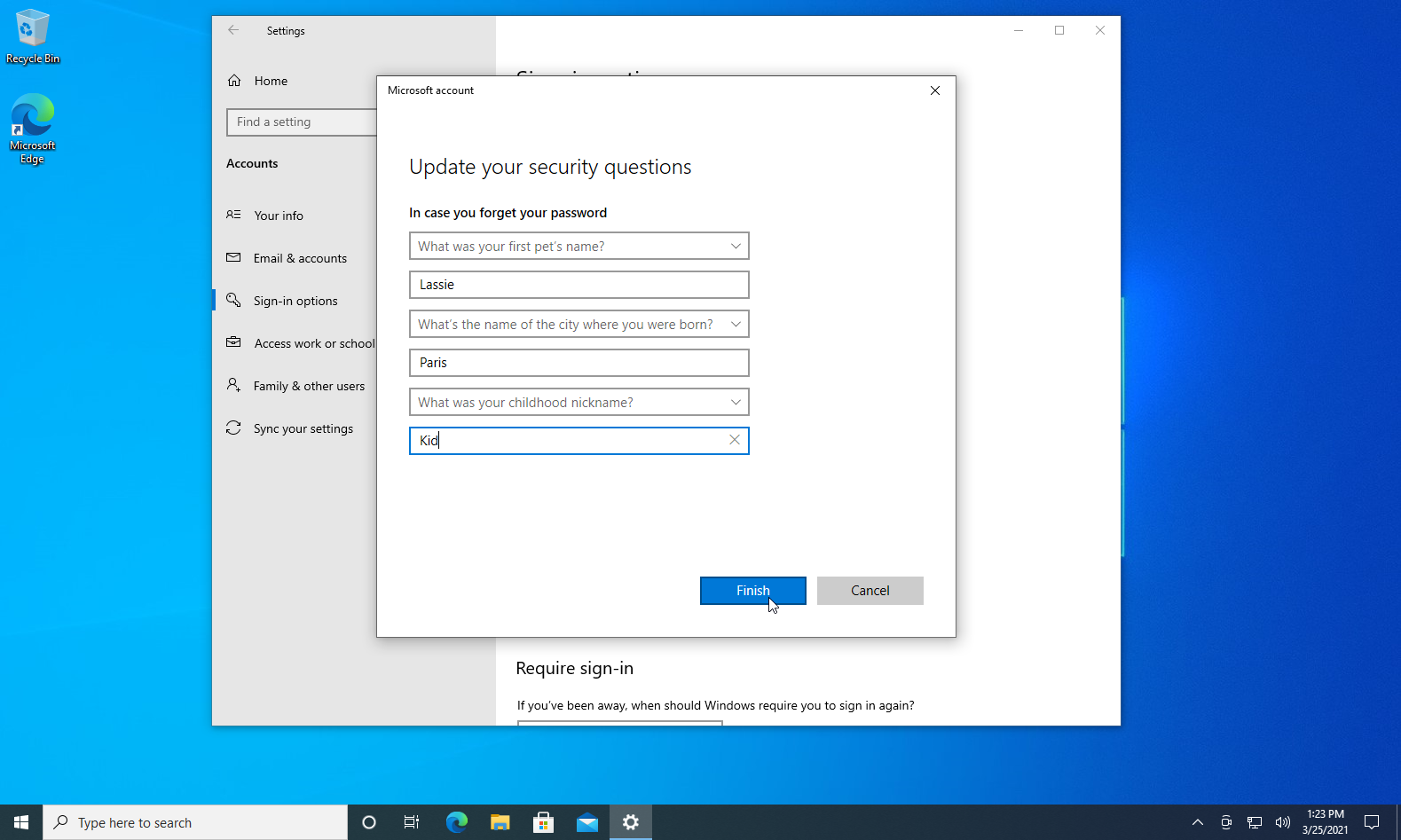Open File Explorer from the taskbar
1401x840 pixels.
pyautogui.click(x=500, y=822)
